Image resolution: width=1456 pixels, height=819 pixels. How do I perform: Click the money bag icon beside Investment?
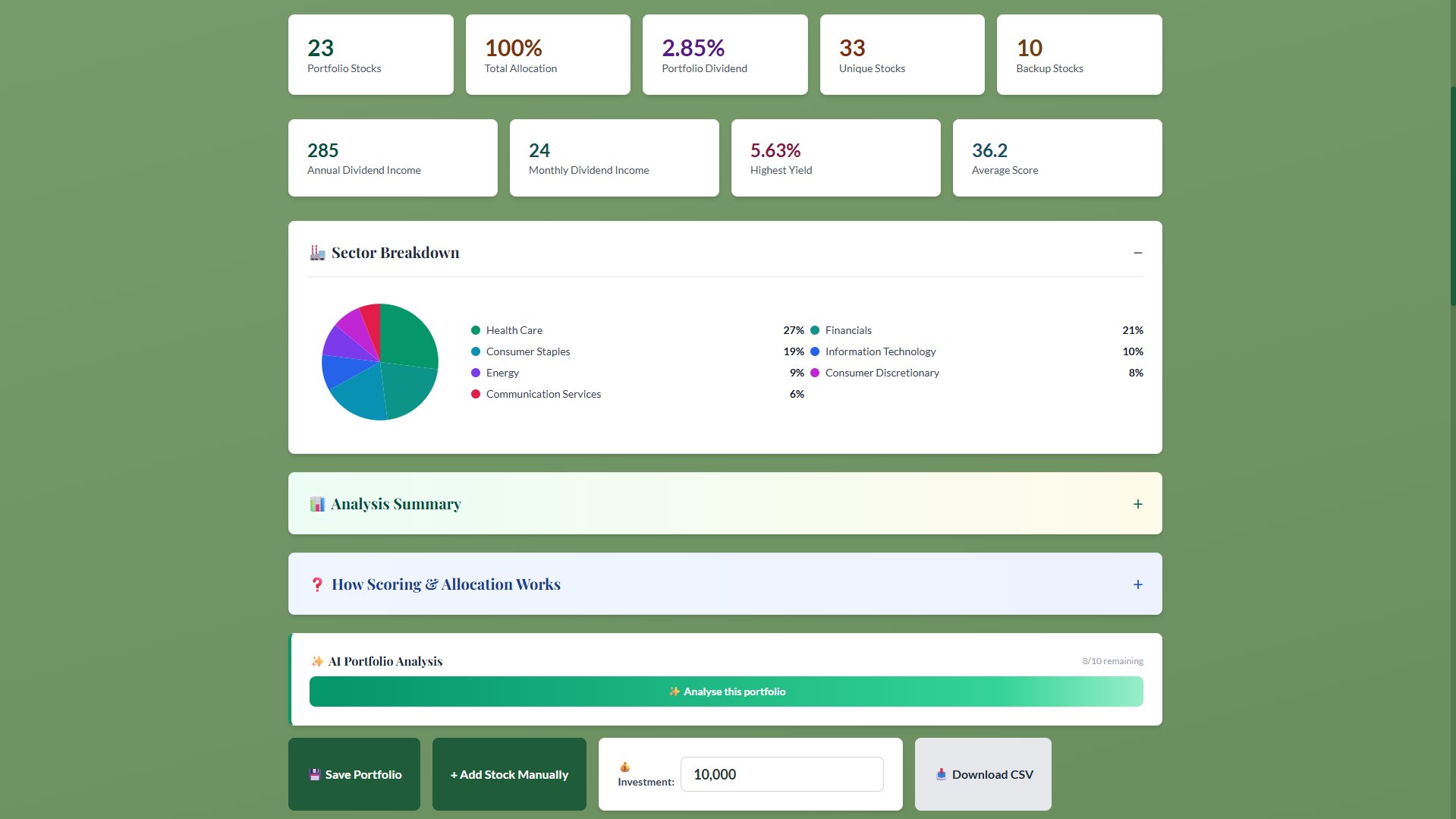626,767
